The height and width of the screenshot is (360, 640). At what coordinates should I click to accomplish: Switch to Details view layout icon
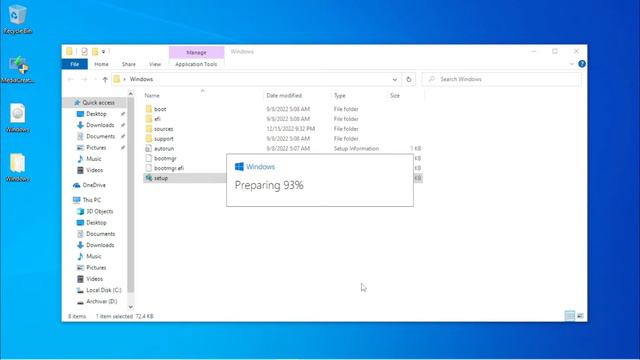point(569,316)
